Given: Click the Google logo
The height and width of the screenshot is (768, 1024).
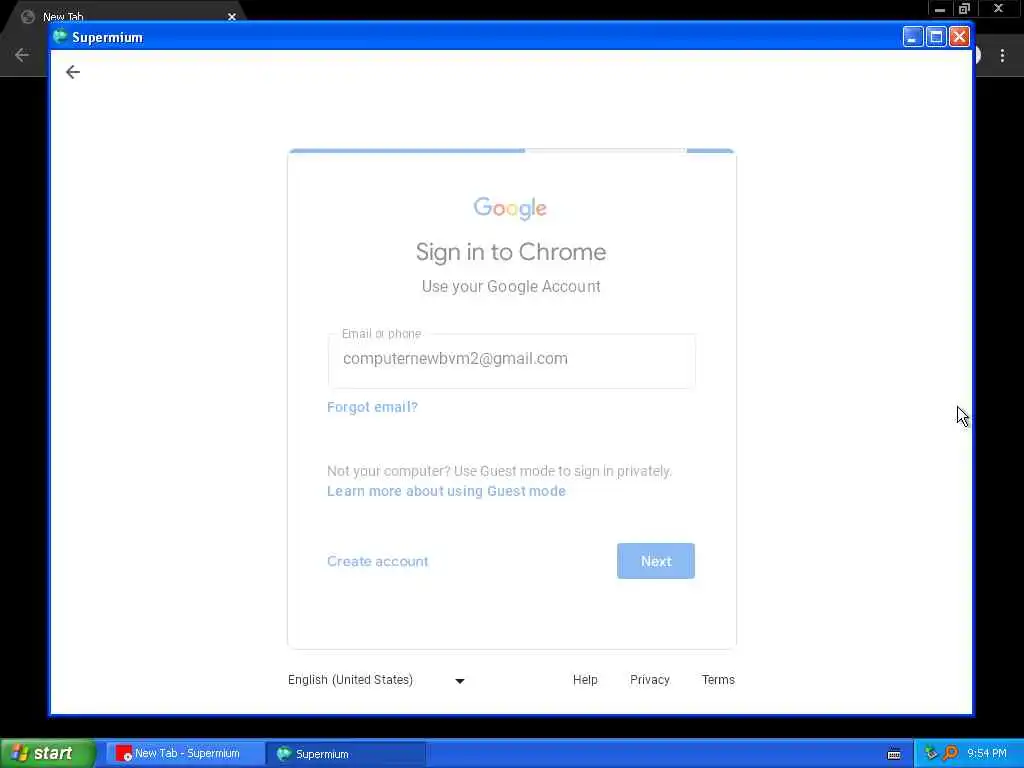Looking at the screenshot, I should tap(510, 208).
